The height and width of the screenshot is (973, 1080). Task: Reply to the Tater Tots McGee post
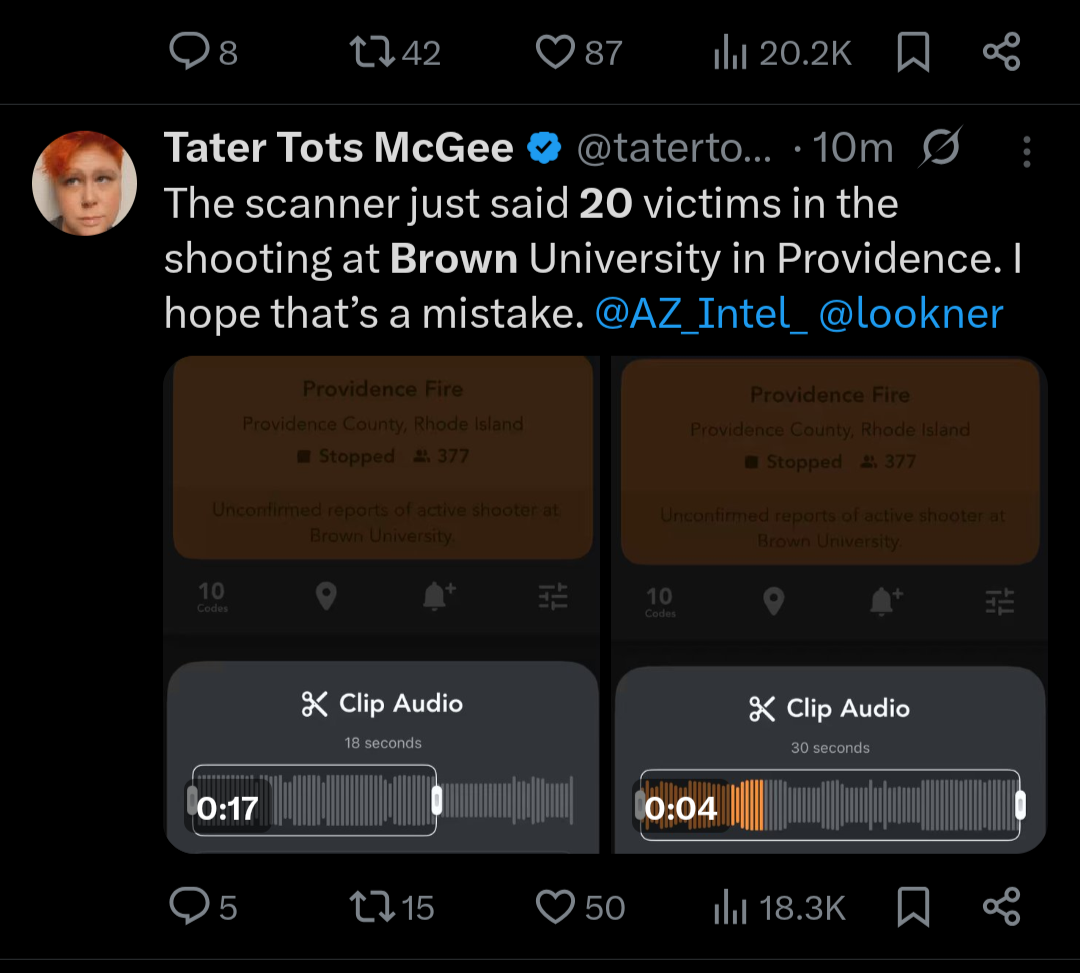[x=189, y=907]
